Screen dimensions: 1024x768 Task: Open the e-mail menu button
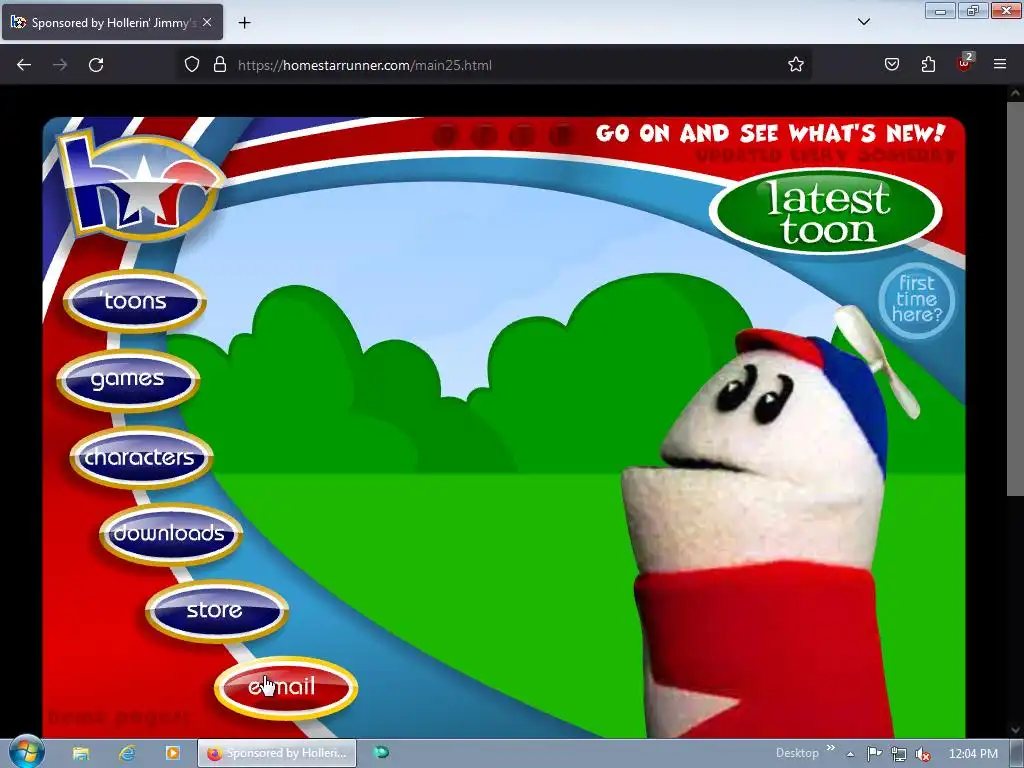285,688
